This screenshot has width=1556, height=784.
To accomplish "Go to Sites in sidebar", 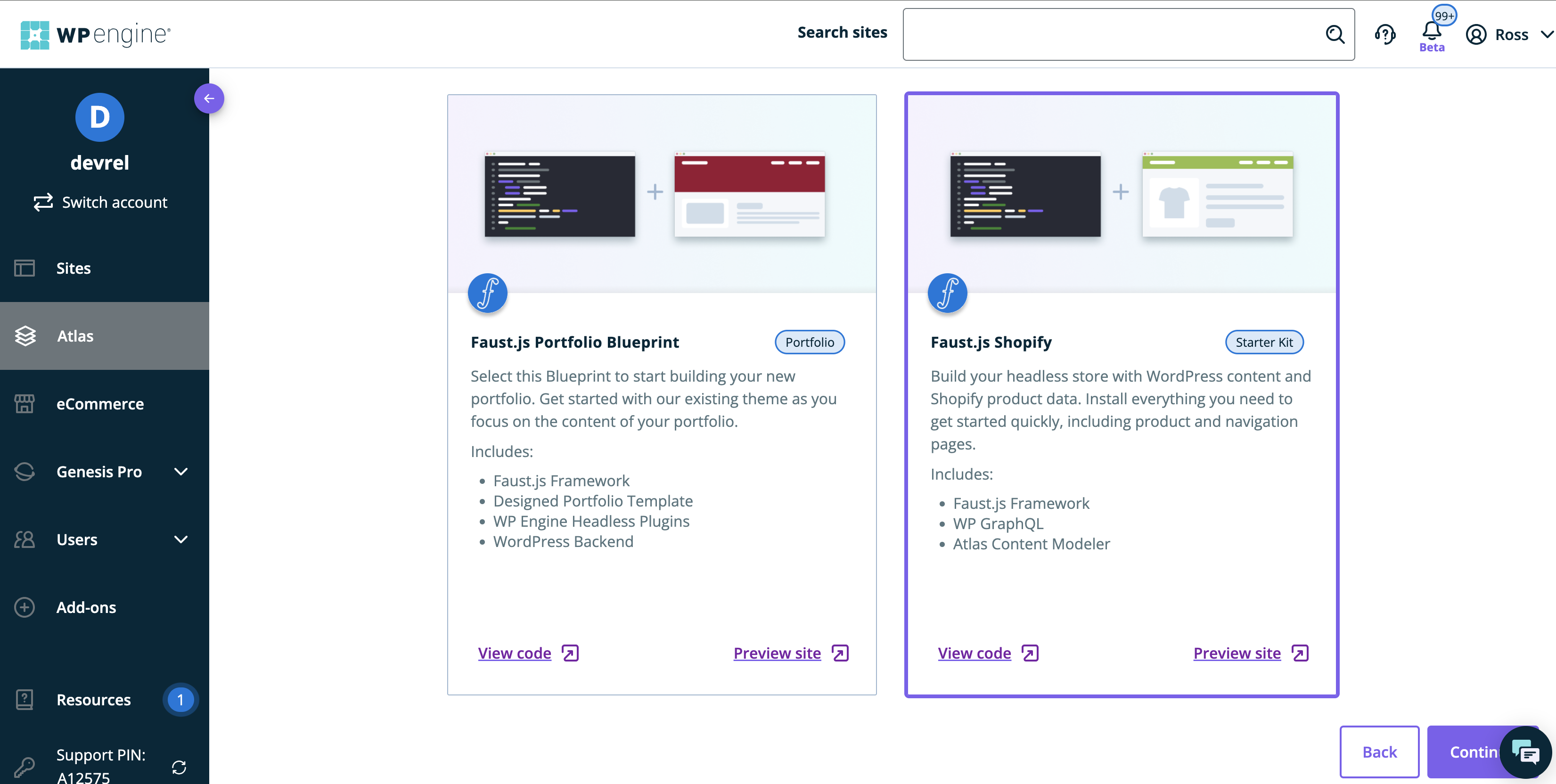I will (x=73, y=268).
